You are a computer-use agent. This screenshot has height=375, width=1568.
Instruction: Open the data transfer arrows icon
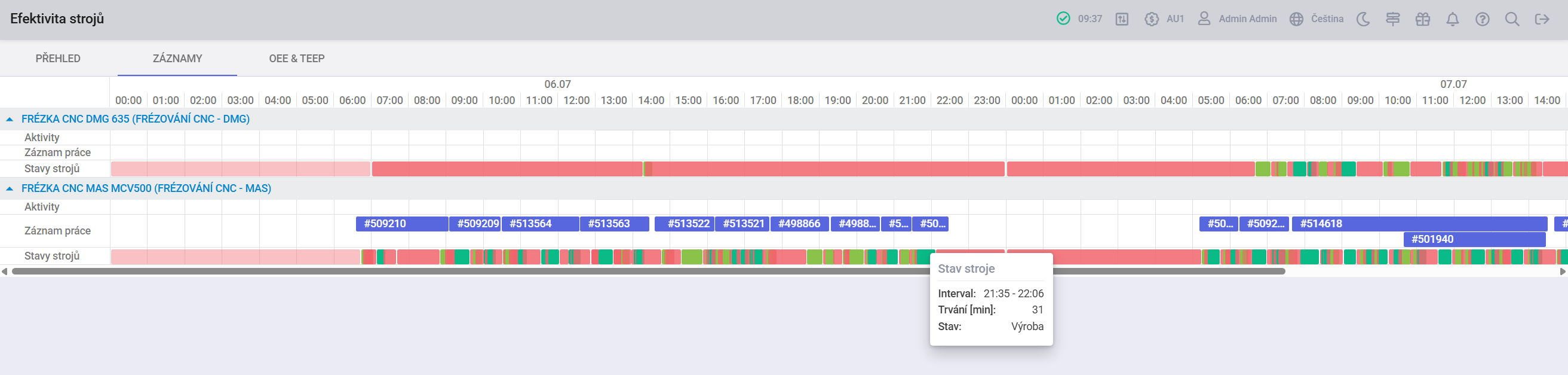[x=1122, y=19]
